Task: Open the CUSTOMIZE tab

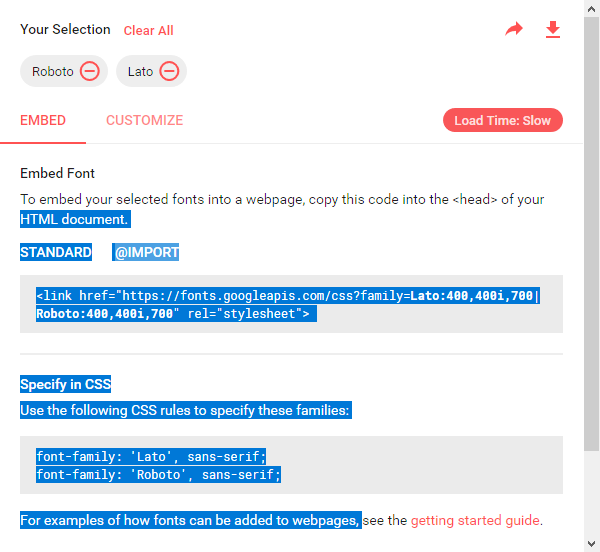Action: tap(145, 120)
